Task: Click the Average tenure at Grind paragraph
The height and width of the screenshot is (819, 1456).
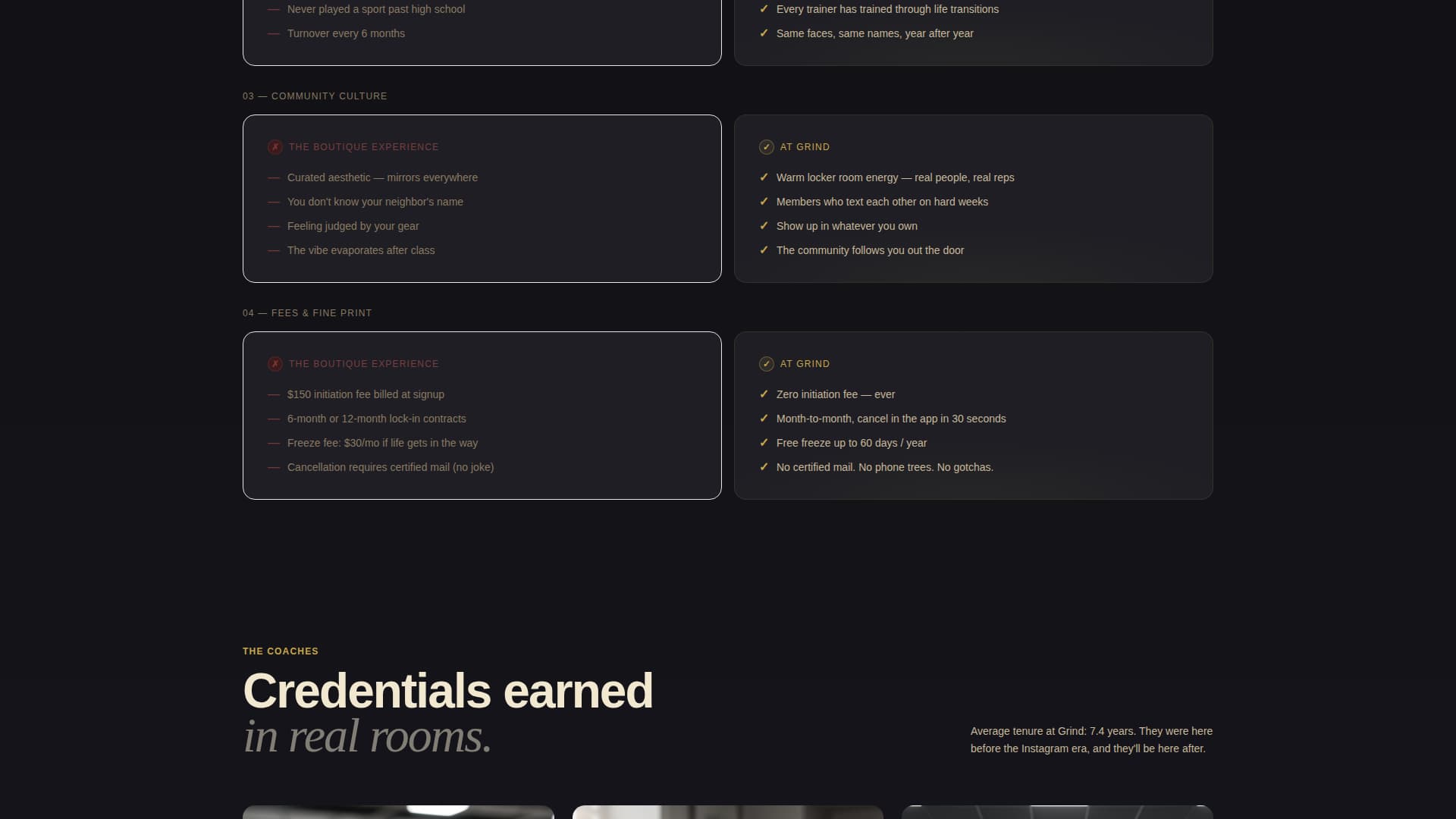Action: point(1091,740)
